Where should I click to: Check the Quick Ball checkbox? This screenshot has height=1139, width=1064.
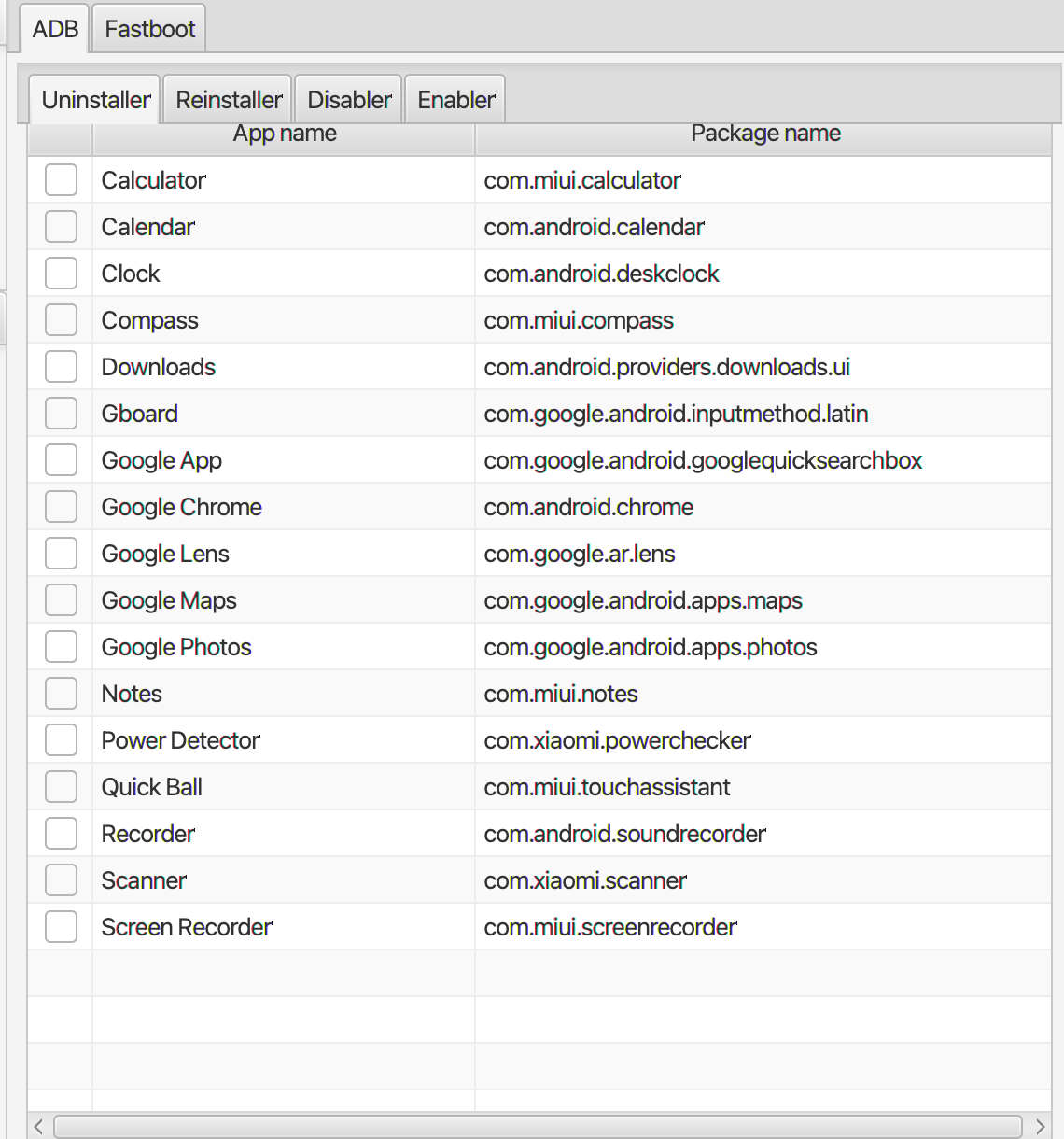coord(62,786)
